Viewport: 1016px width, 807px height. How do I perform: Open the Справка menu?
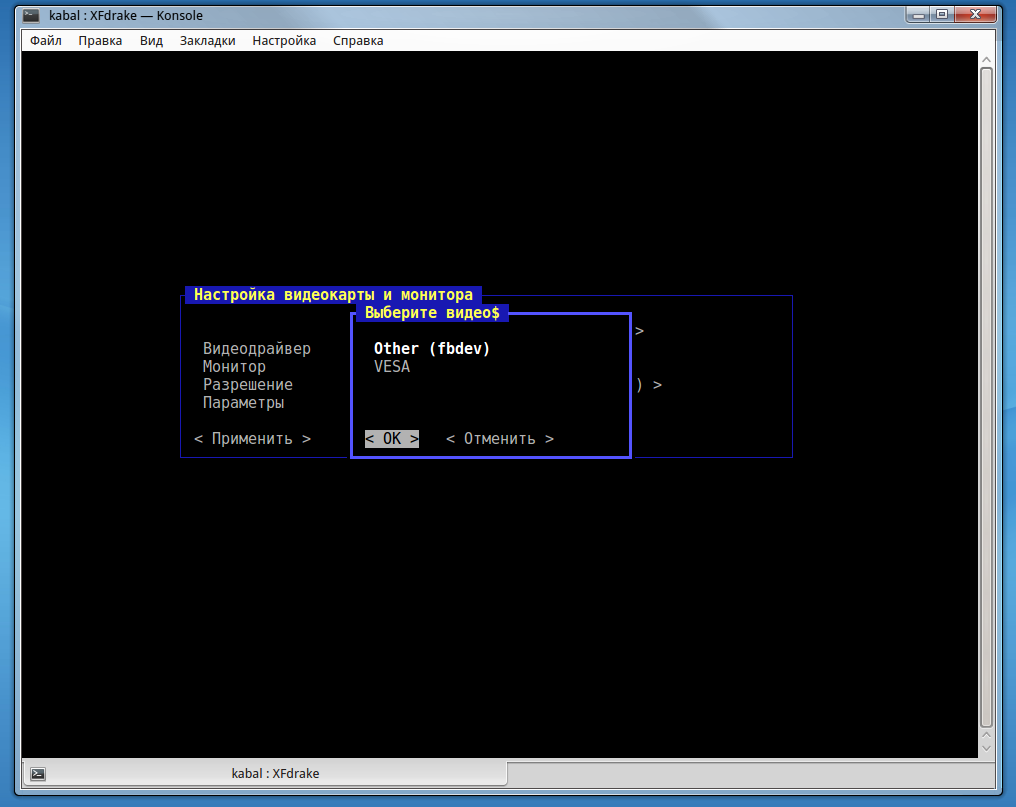click(x=358, y=40)
